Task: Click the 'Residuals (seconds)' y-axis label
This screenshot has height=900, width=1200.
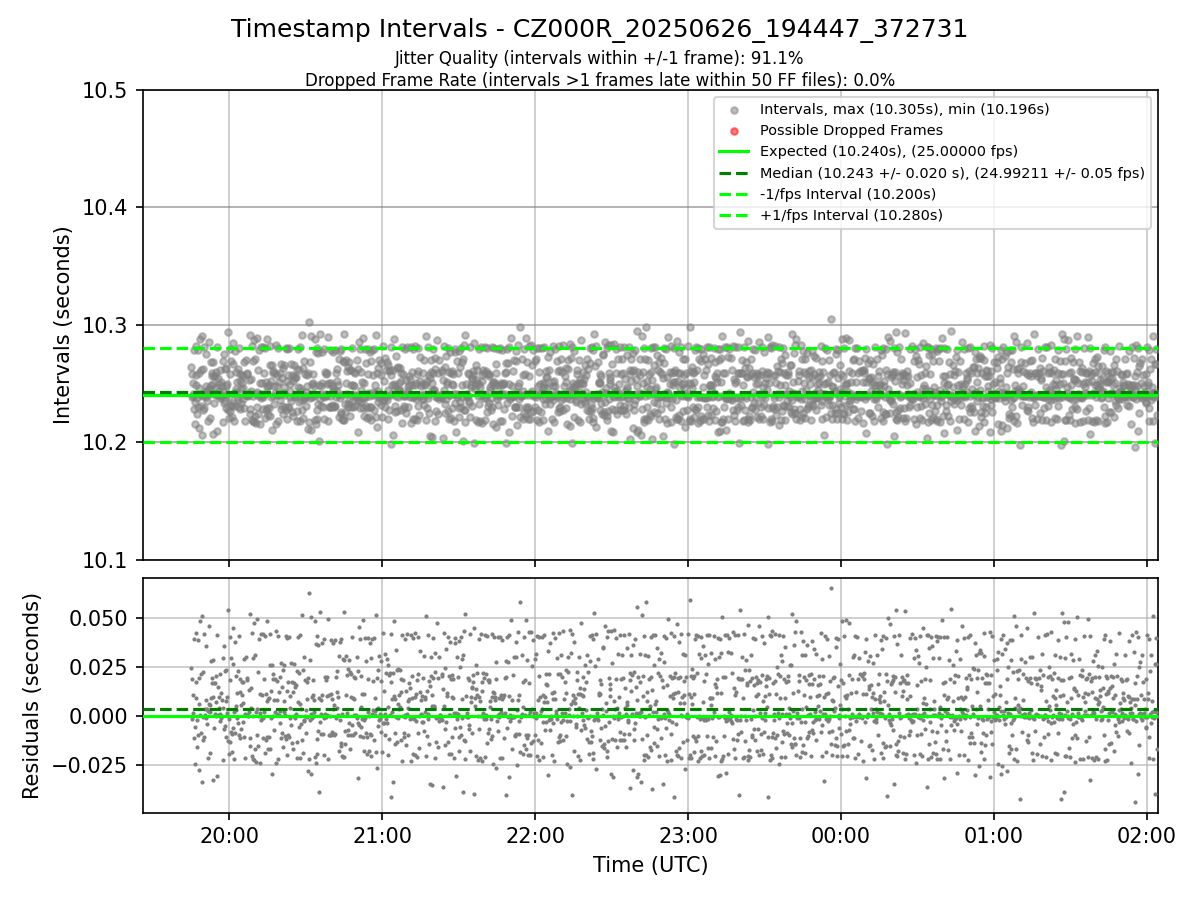Action: pyautogui.click(x=32, y=696)
